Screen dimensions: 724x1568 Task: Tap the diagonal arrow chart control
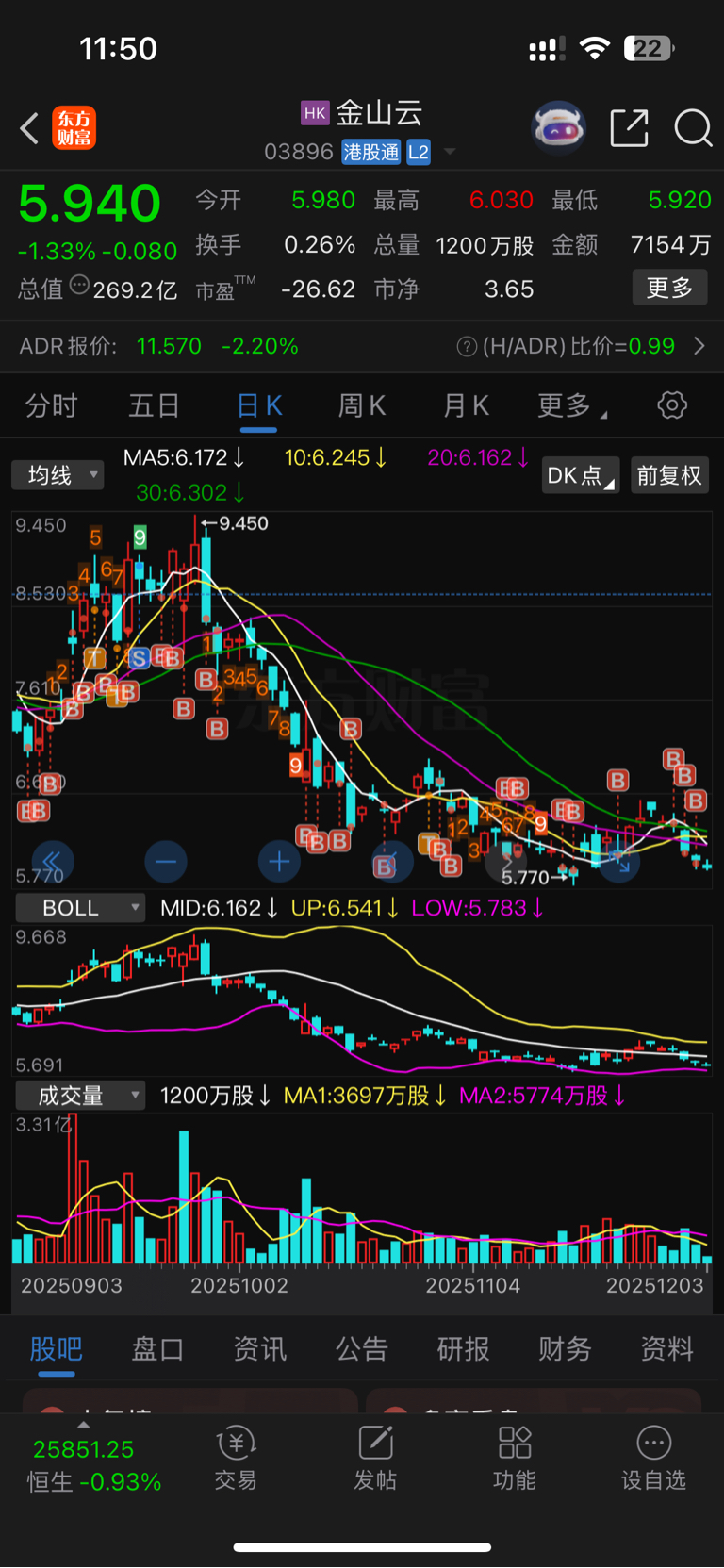(x=619, y=861)
